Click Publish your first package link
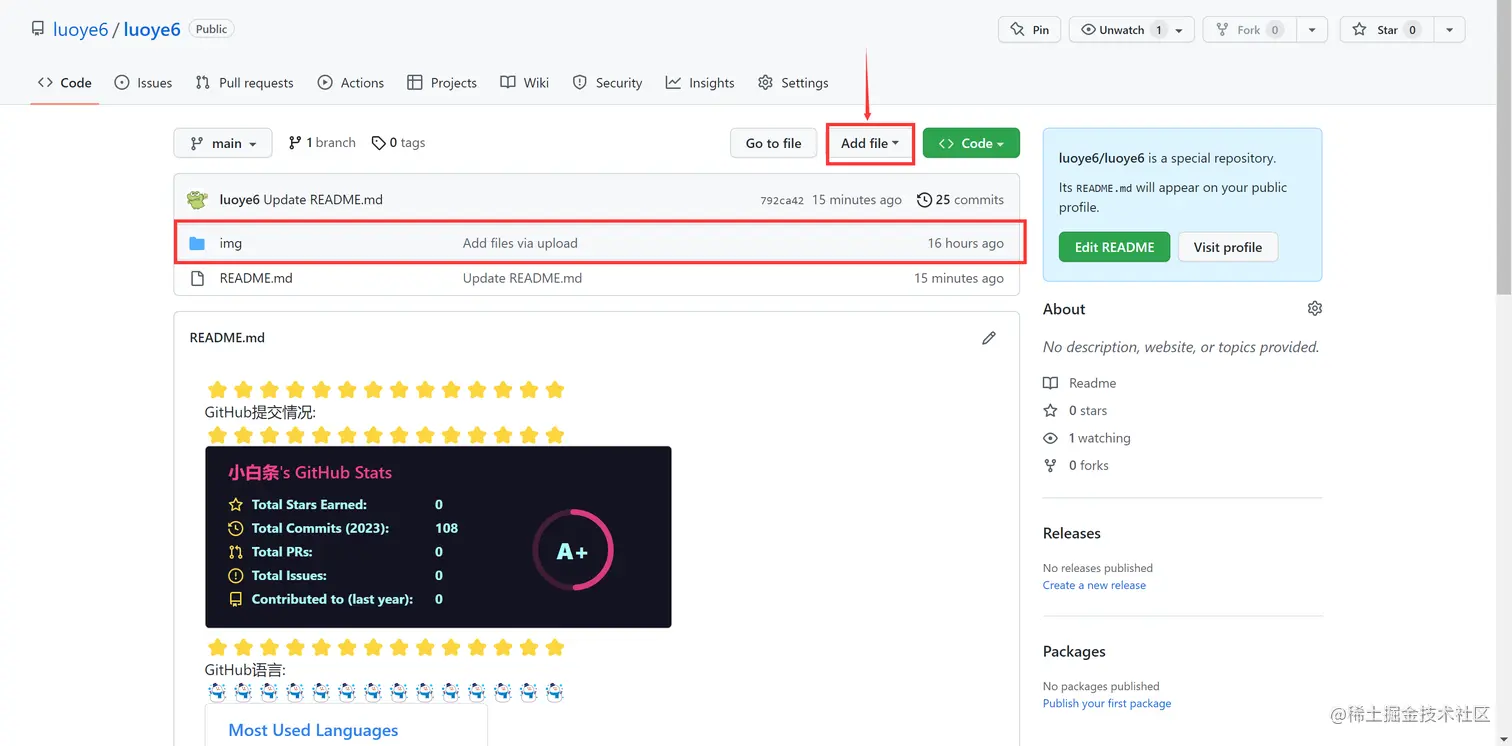Screen dimensions: 1512x746 [x=1107, y=703]
